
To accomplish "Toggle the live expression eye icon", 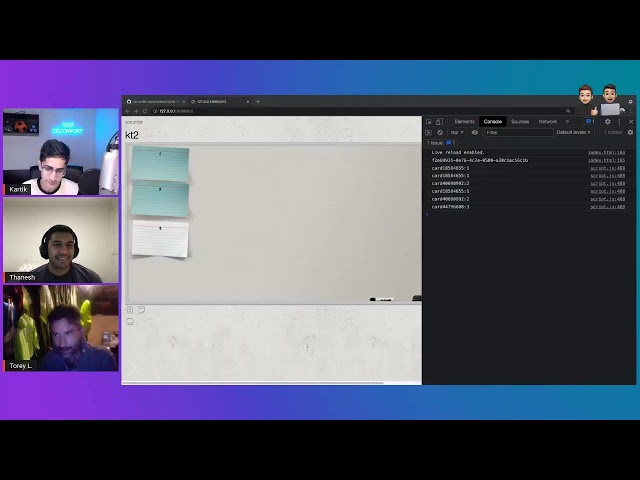I will (475, 133).
